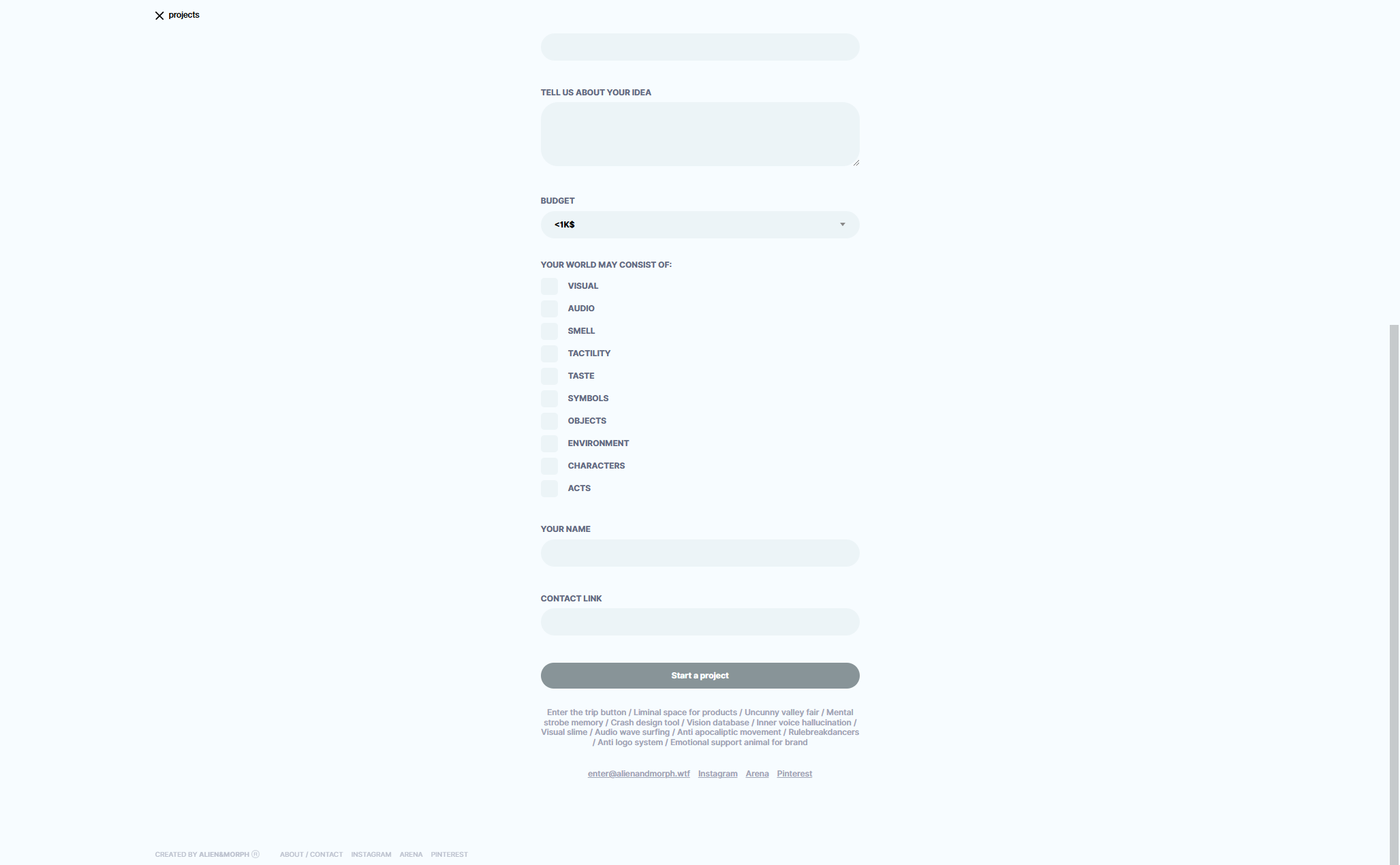This screenshot has width=1400, height=865.
Task: Click Start a project button
Action: click(x=700, y=675)
